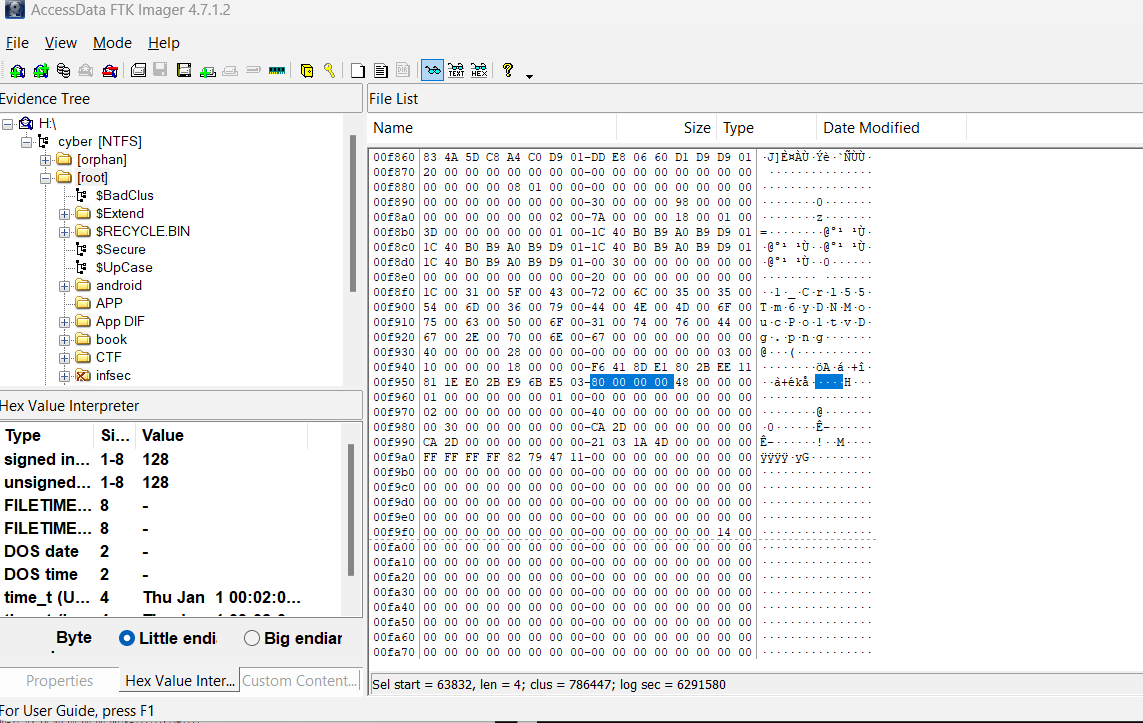The image size is (1143, 723).
Task: Click the Export File Hash List icon
Action: tap(381, 71)
